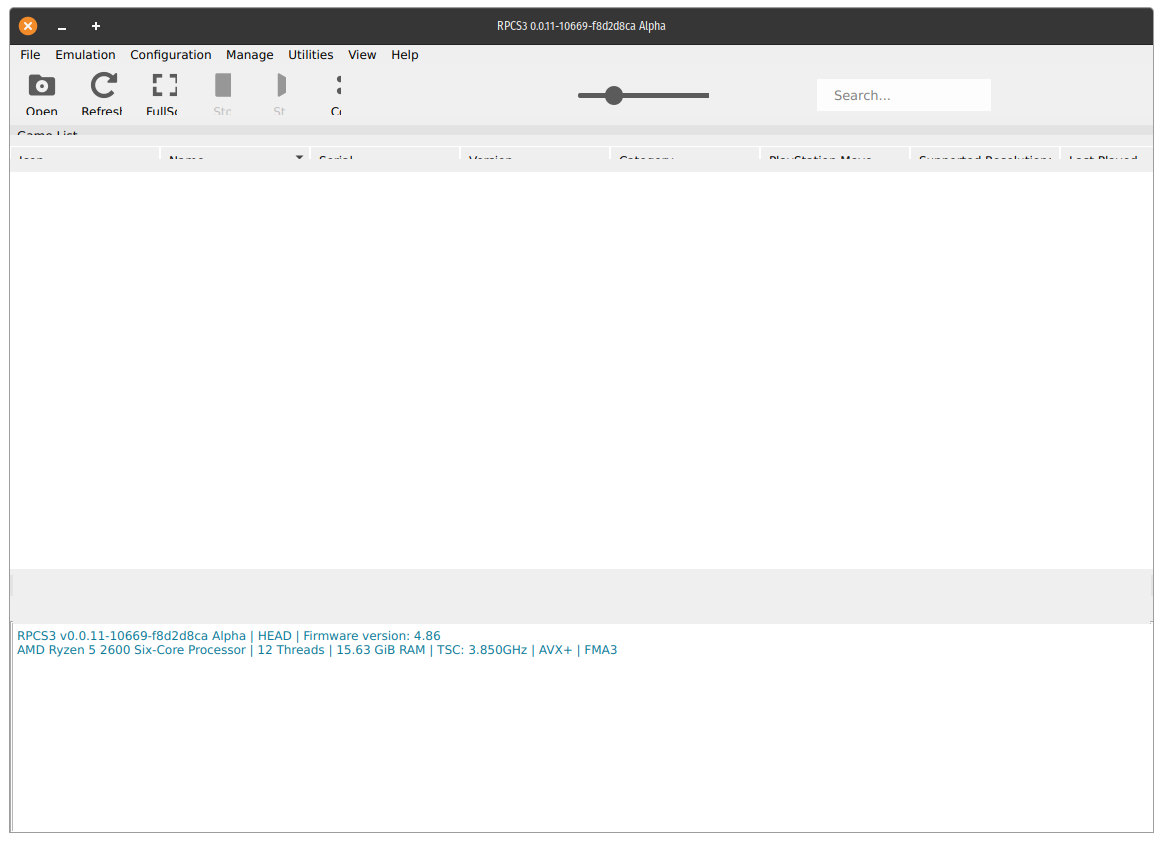Click the greyed-out Stop toolbar icon
This screenshot has width=1163, height=842.
223,85
